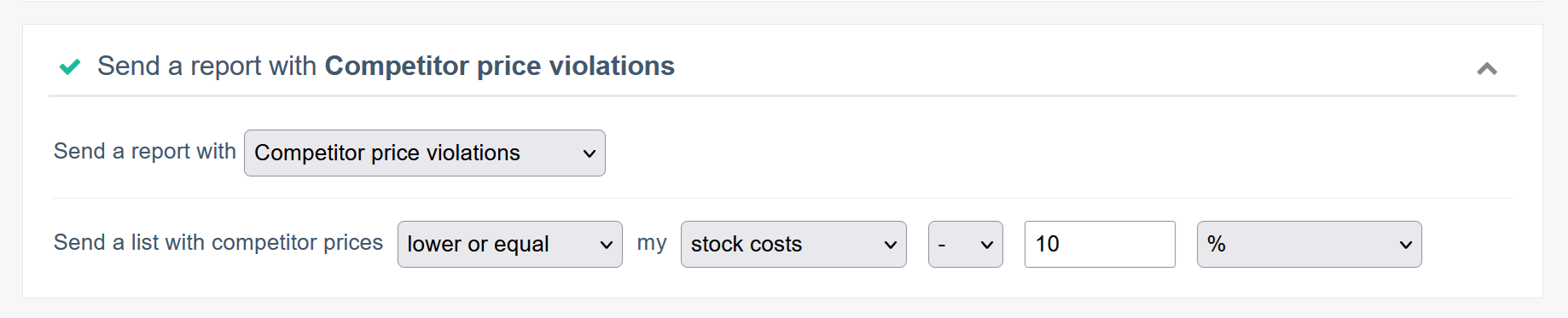Click 'Send a list with competitor prices' label
Screen dimensions: 1568x318
218,242
